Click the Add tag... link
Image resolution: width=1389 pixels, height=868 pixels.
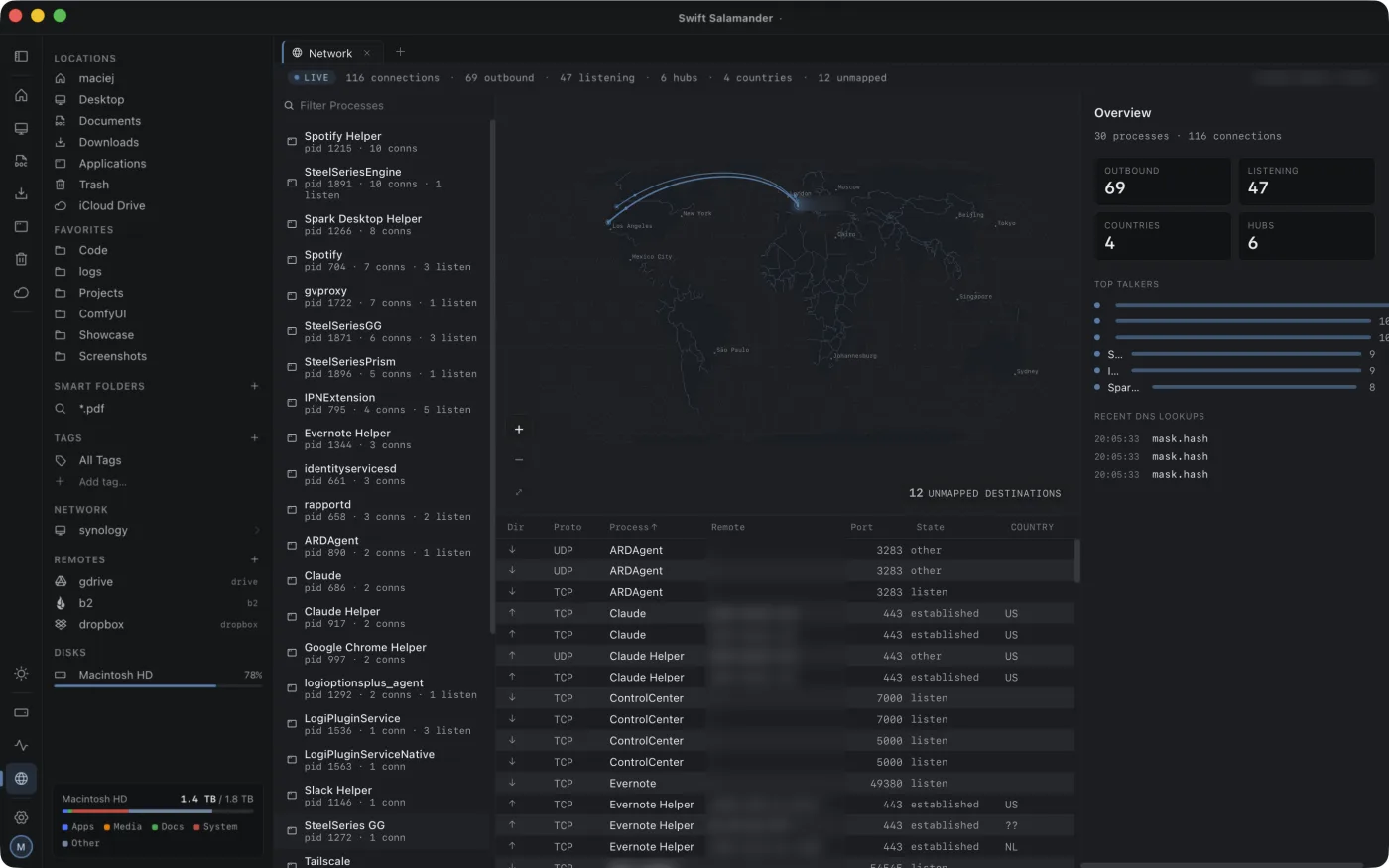[102, 482]
